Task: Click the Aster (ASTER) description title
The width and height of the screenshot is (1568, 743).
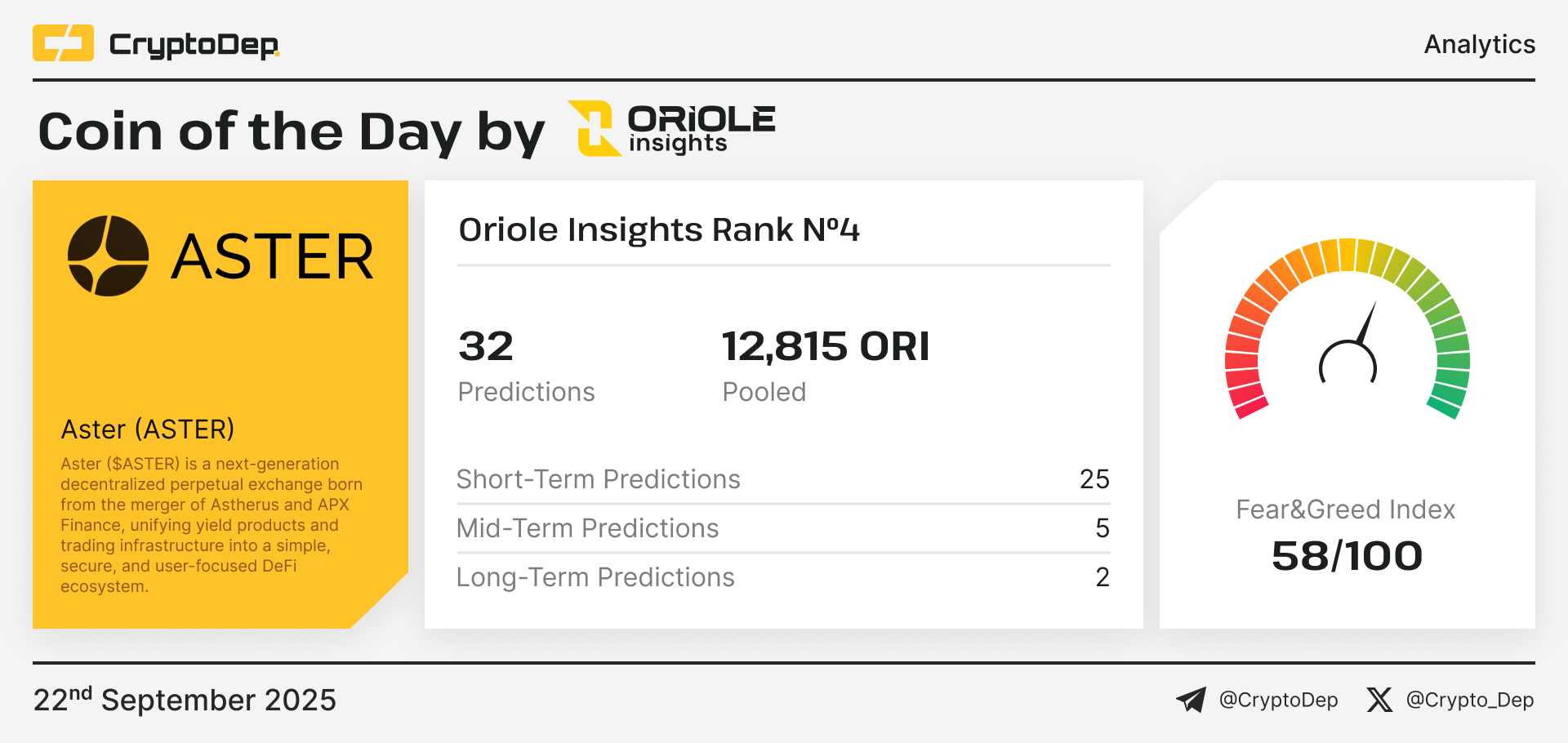Action: coord(148,429)
